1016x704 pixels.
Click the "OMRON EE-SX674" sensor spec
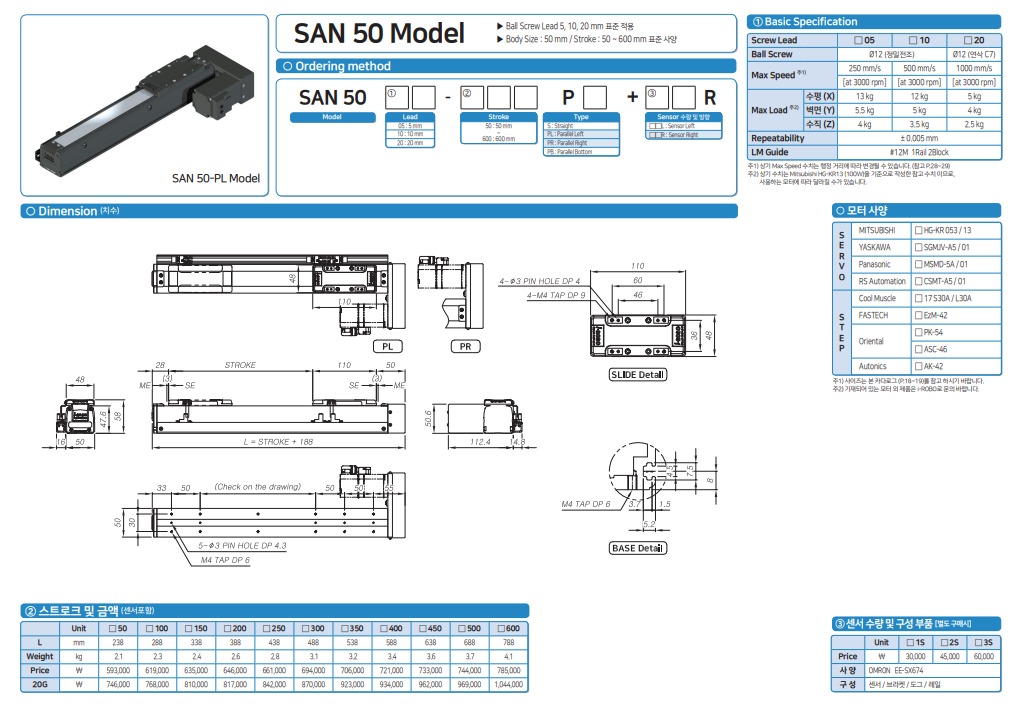pos(896,670)
